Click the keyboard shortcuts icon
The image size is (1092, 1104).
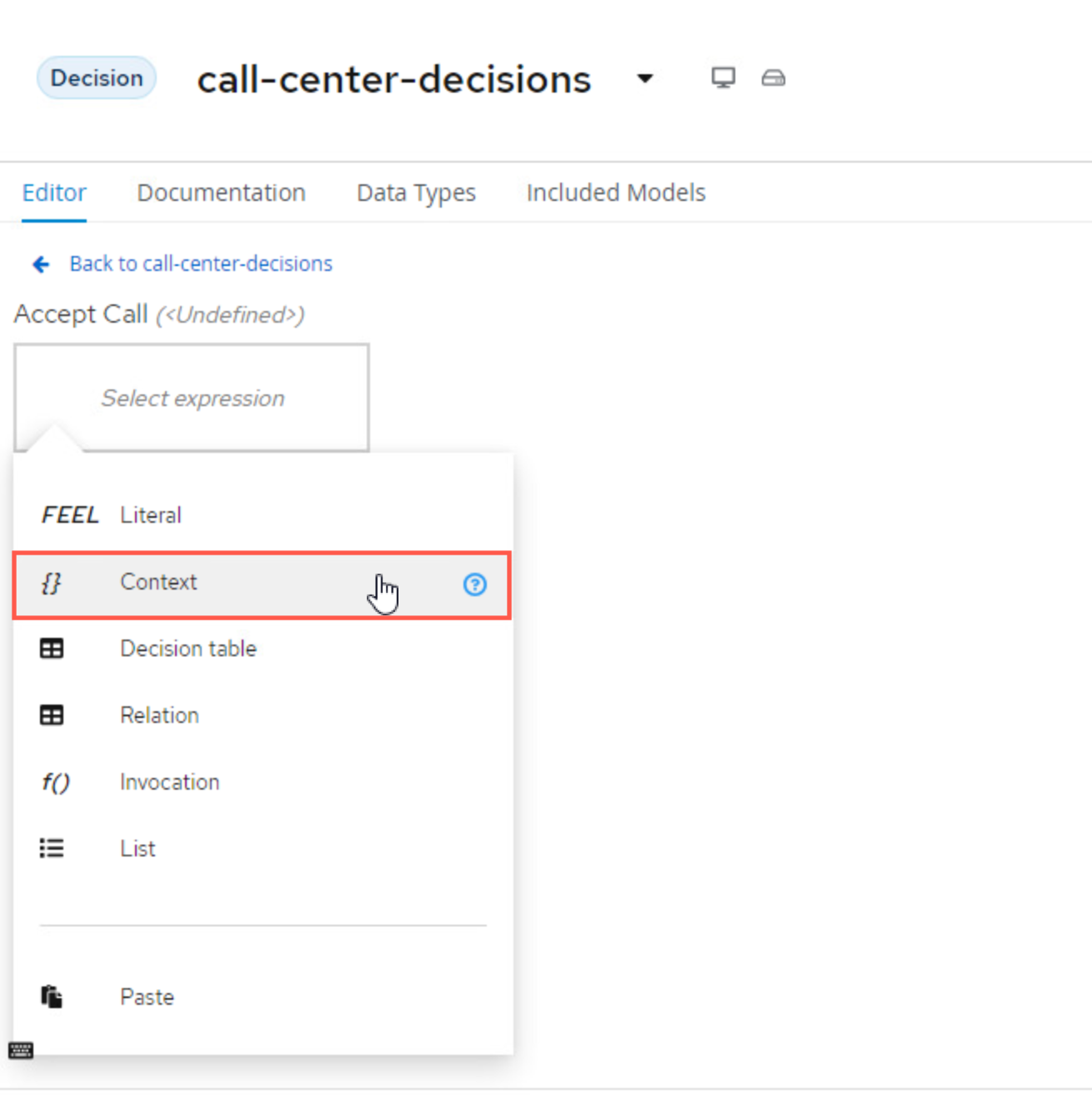point(21,1050)
